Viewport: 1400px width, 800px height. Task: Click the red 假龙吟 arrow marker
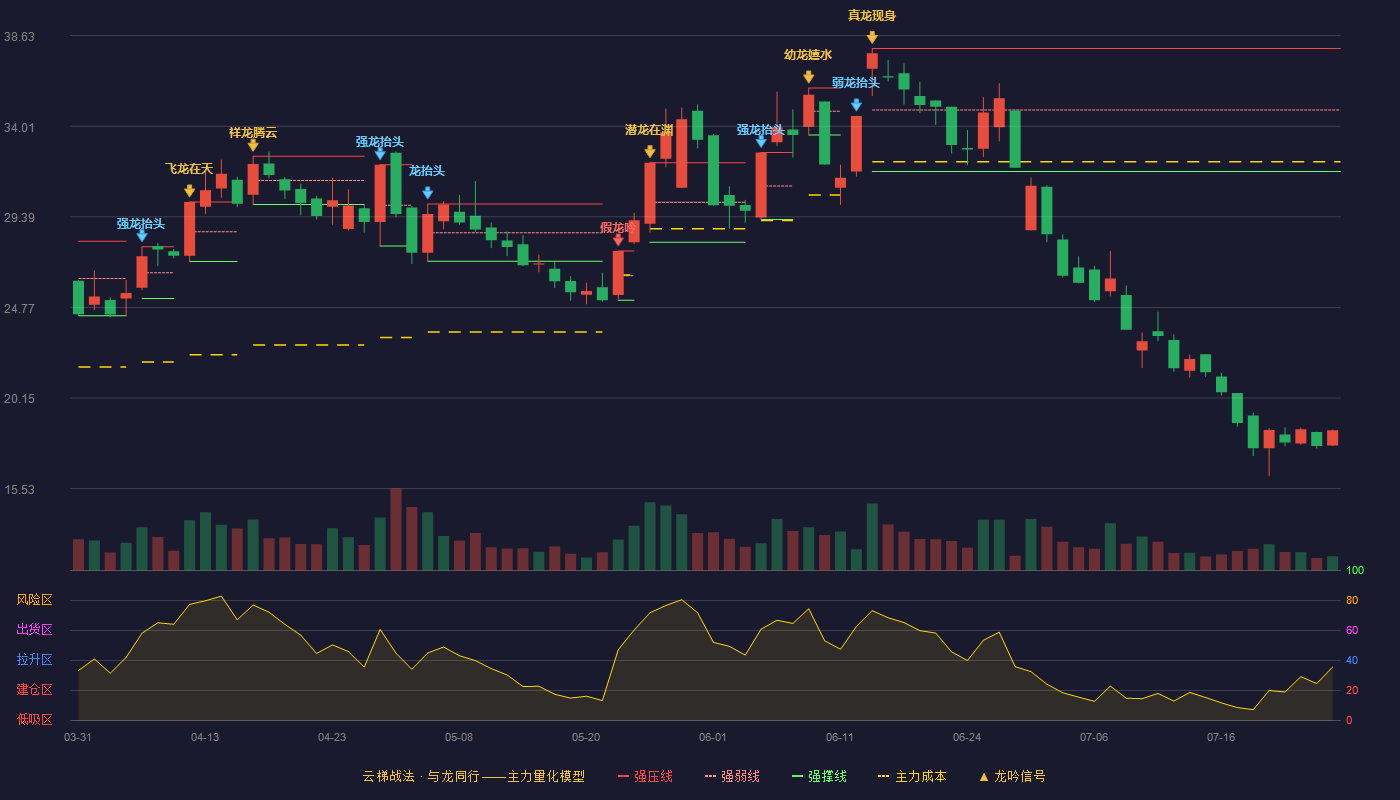618,240
